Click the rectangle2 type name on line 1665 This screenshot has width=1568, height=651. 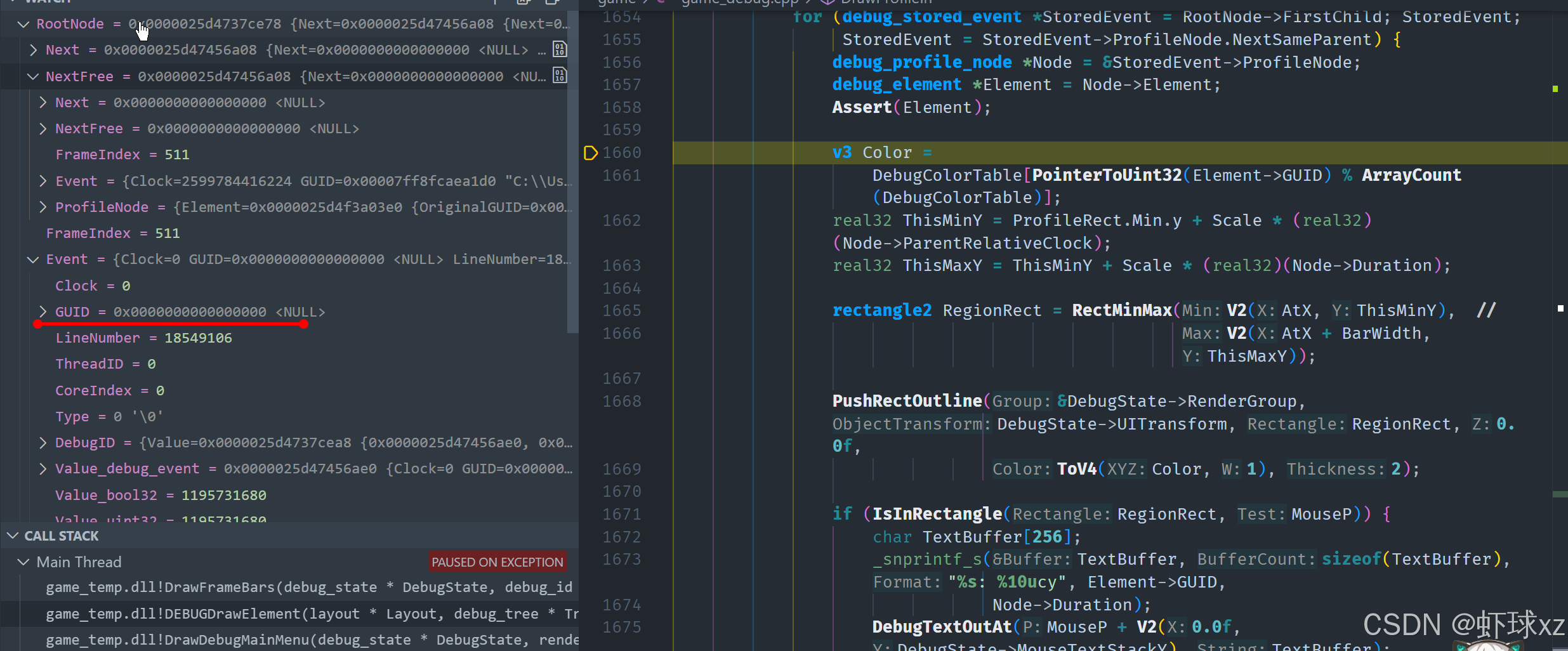(882, 311)
